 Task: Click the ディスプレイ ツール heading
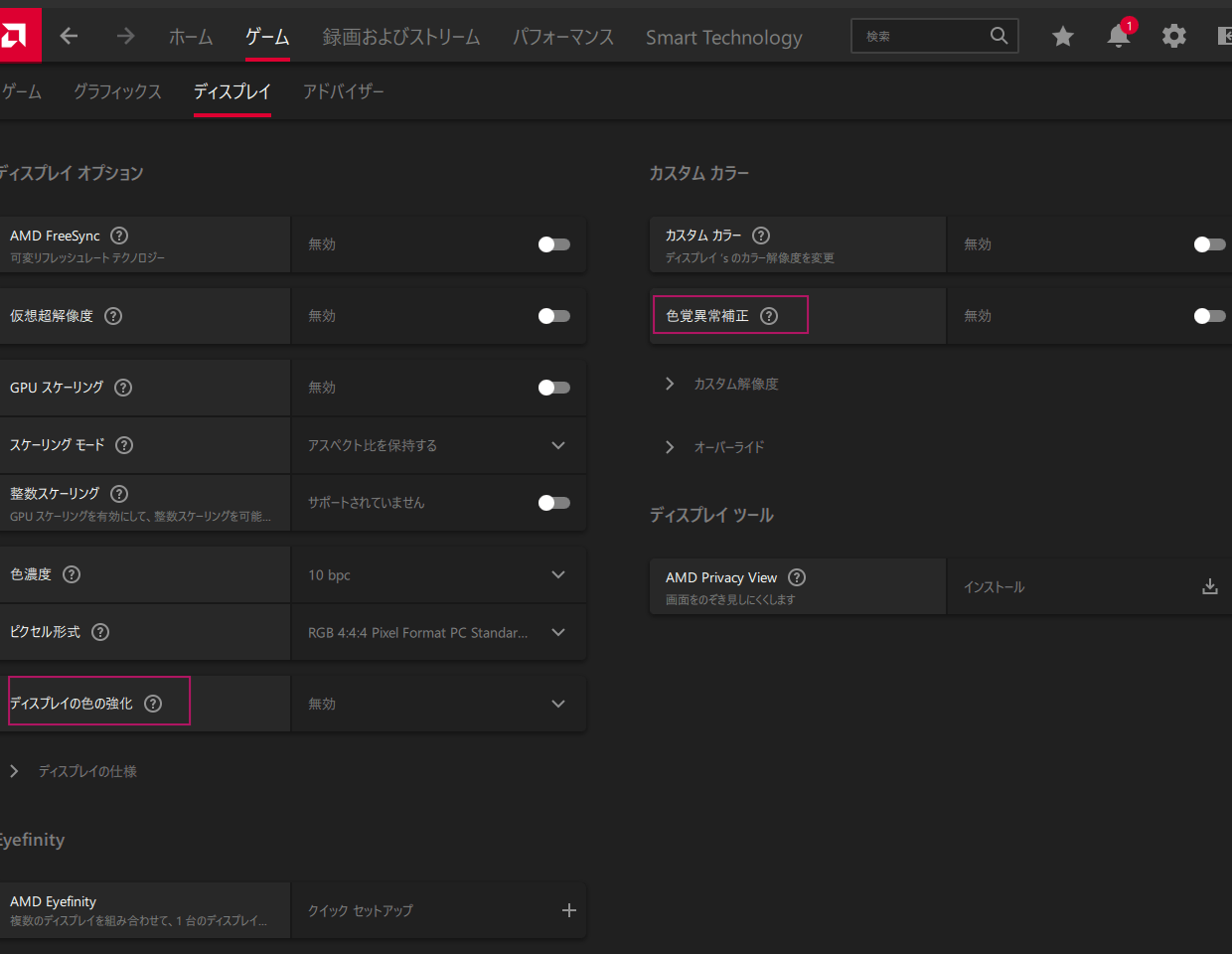(x=711, y=515)
